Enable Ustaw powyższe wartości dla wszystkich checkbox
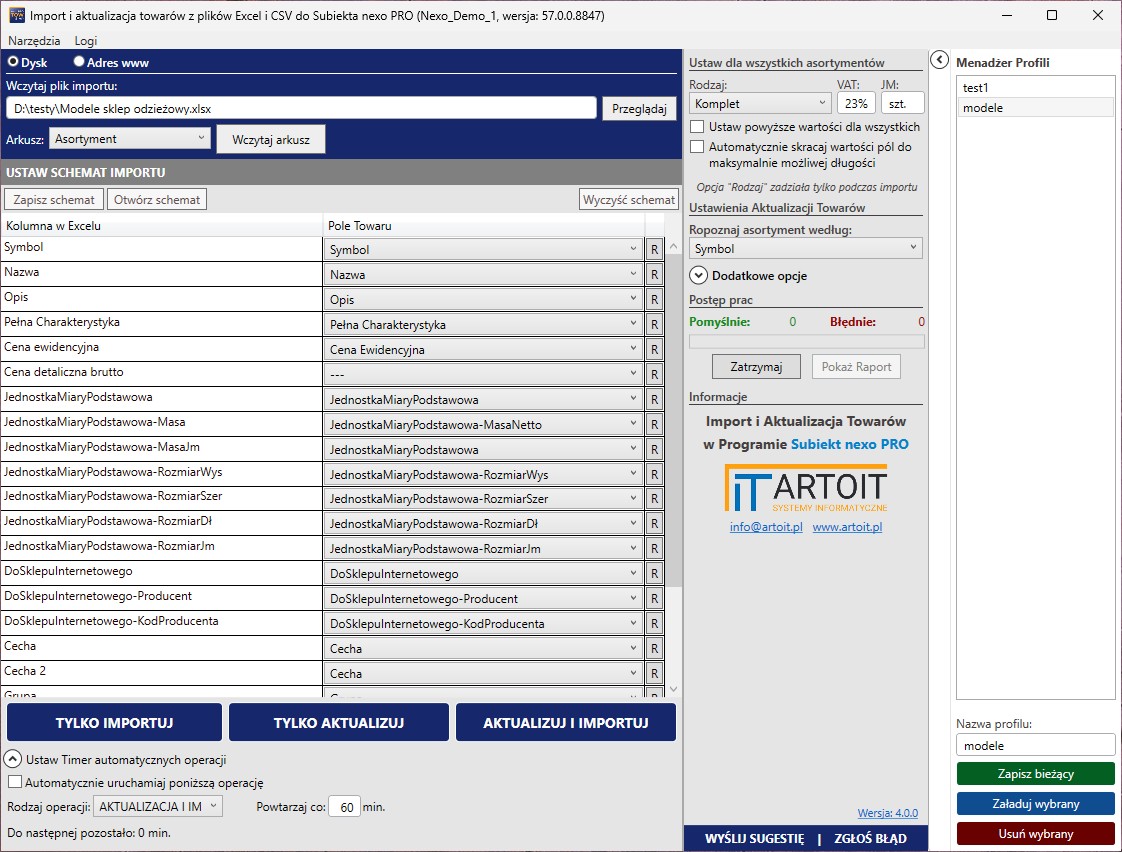1122x852 pixels. (x=697, y=128)
